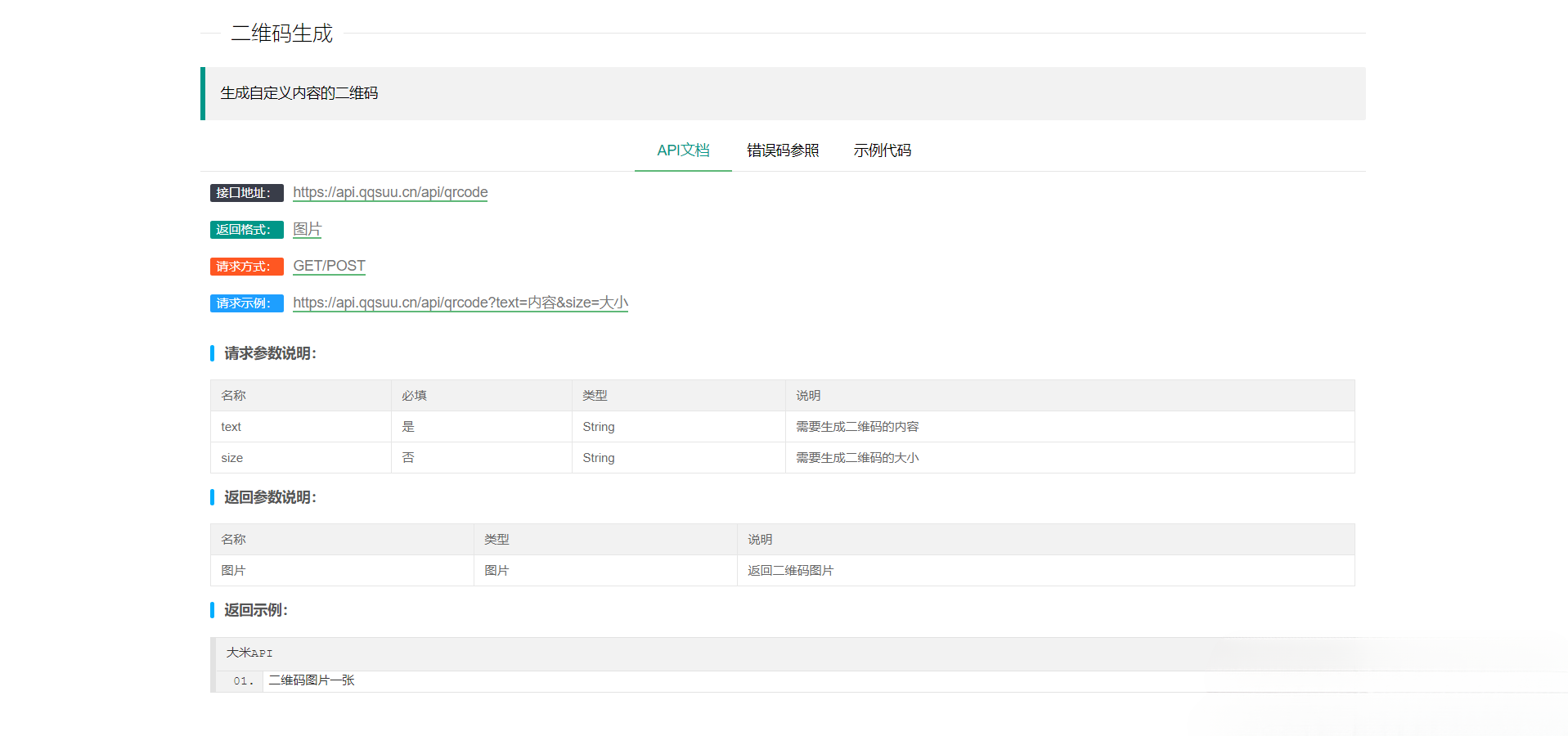This screenshot has width=1568, height=736.
Task: Open the 示例代码 tab
Action: coord(882,150)
